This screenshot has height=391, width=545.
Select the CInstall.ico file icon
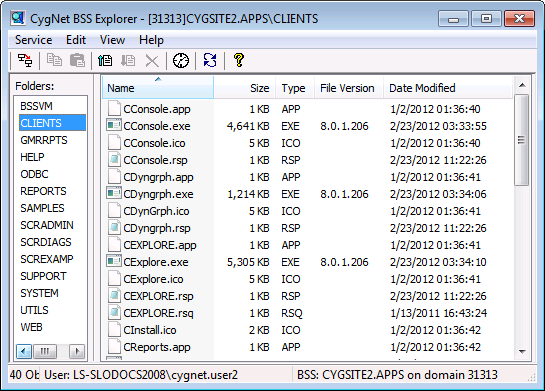[x=114, y=330]
